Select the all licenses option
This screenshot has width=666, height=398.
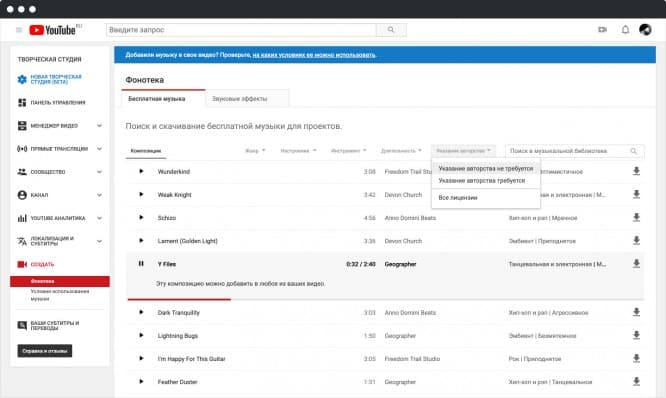coord(485,198)
